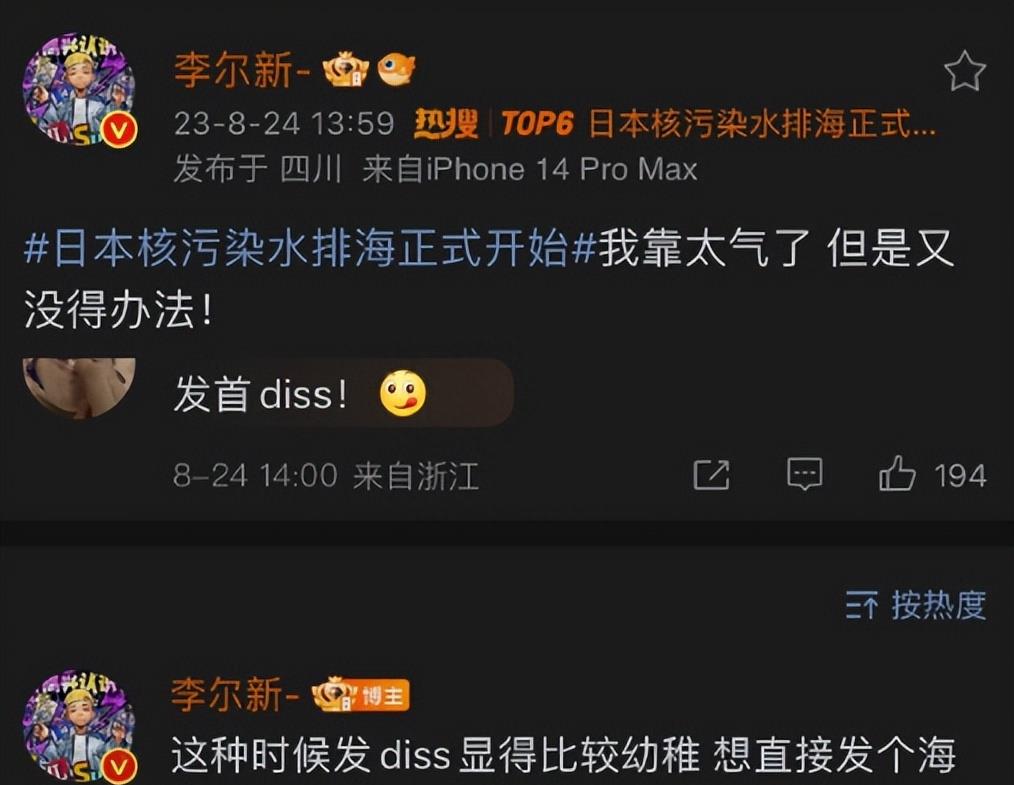Open reply with the comment bubble icon
The height and width of the screenshot is (785, 1014).
804,475
